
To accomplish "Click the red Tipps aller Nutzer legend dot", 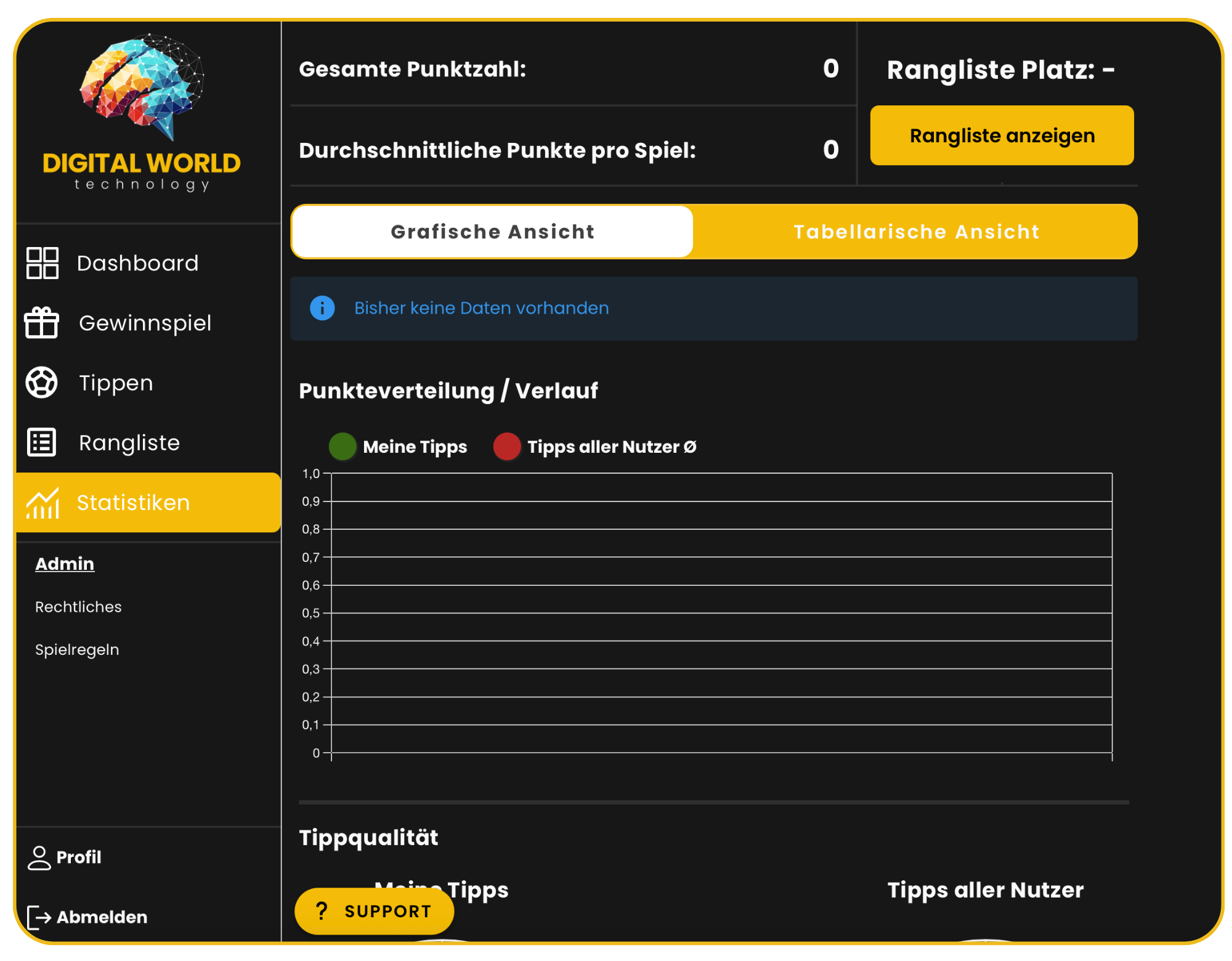I will (x=506, y=447).
